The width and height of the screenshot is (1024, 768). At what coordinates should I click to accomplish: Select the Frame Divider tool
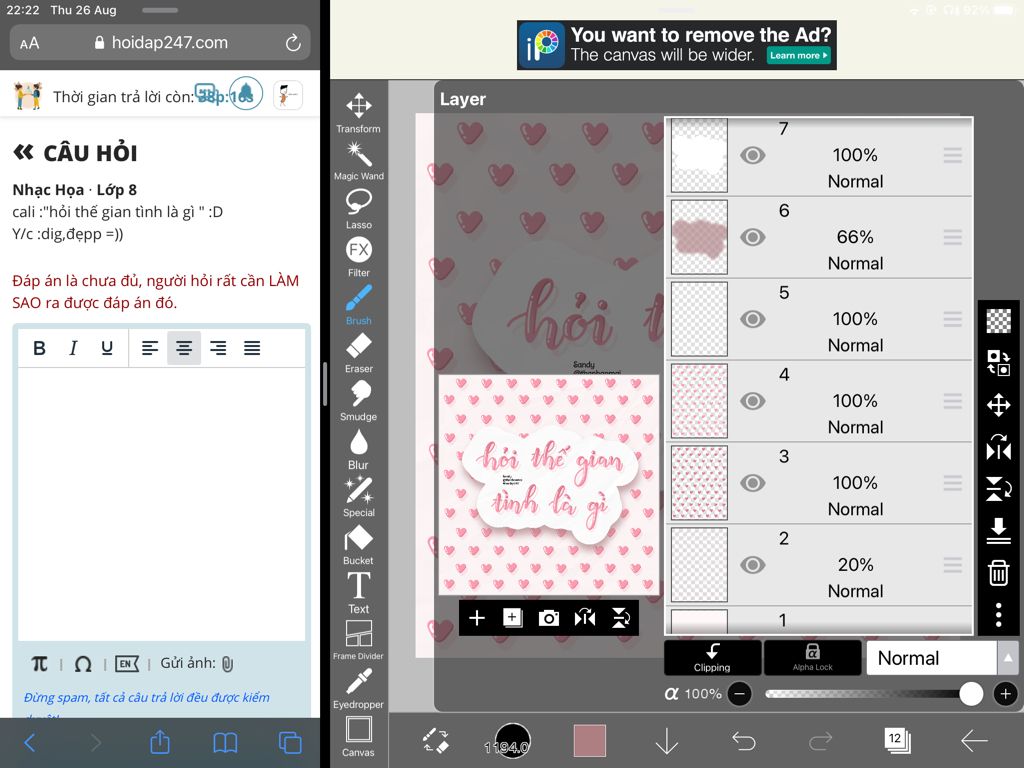tap(359, 640)
